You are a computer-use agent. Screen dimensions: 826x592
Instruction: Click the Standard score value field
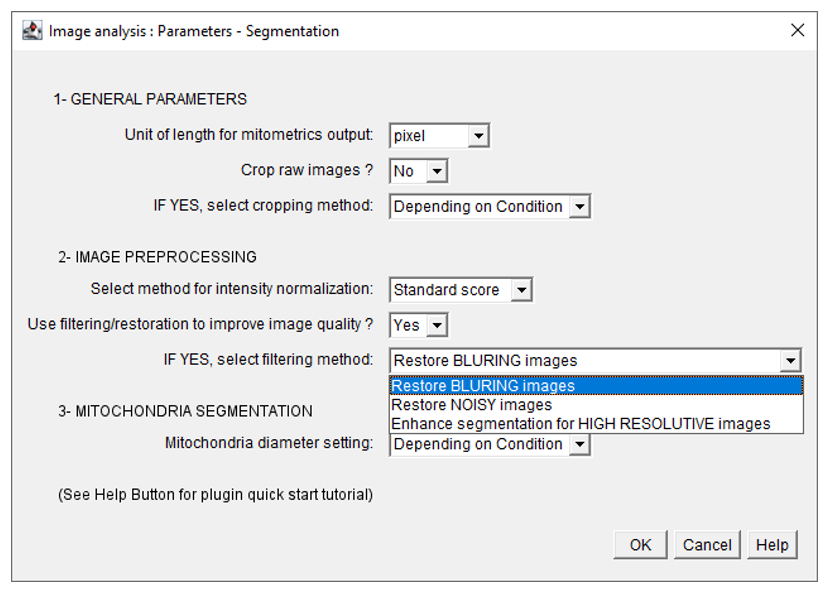[448, 290]
